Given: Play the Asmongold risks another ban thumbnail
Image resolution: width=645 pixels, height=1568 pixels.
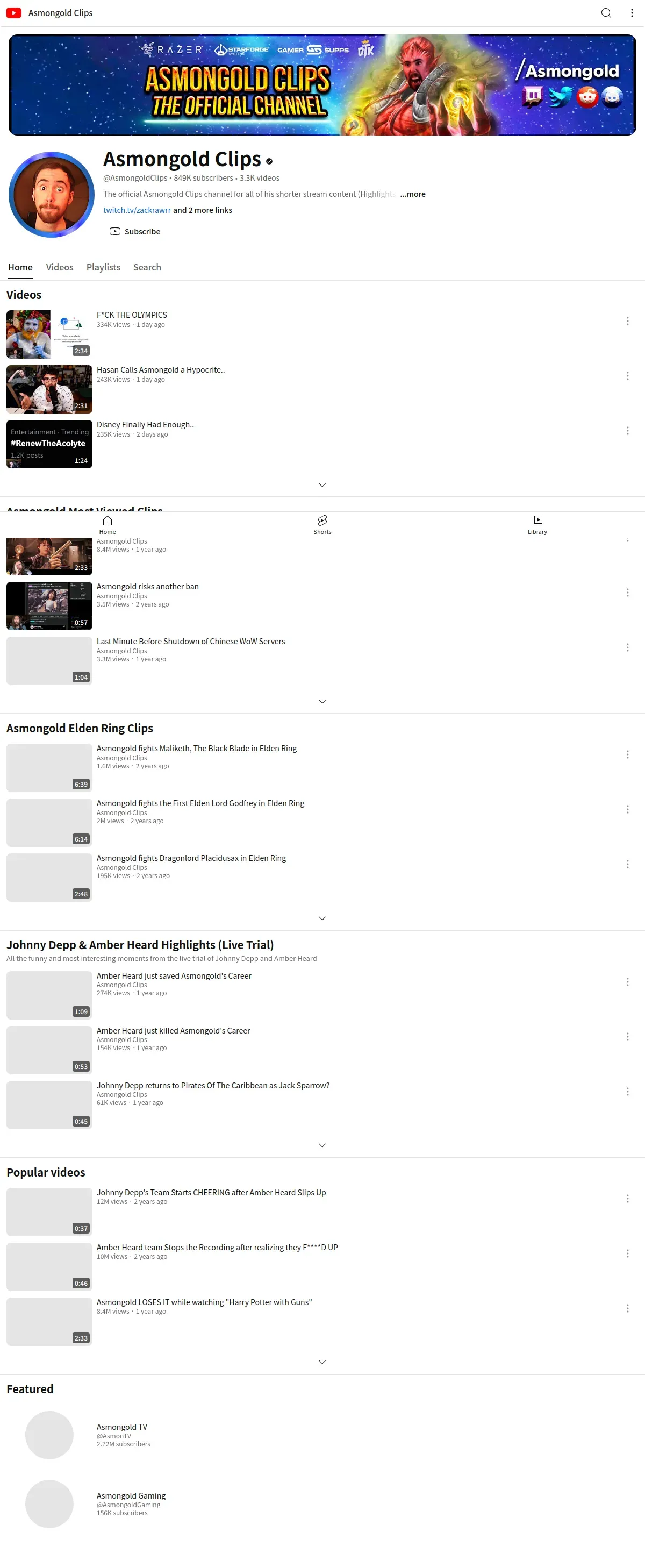Looking at the screenshot, I should pos(49,605).
